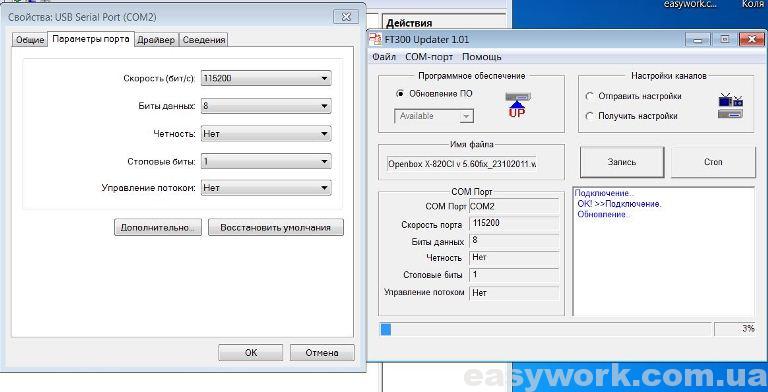Switch to the Драйвер tab

pyautogui.click(x=156, y=40)
